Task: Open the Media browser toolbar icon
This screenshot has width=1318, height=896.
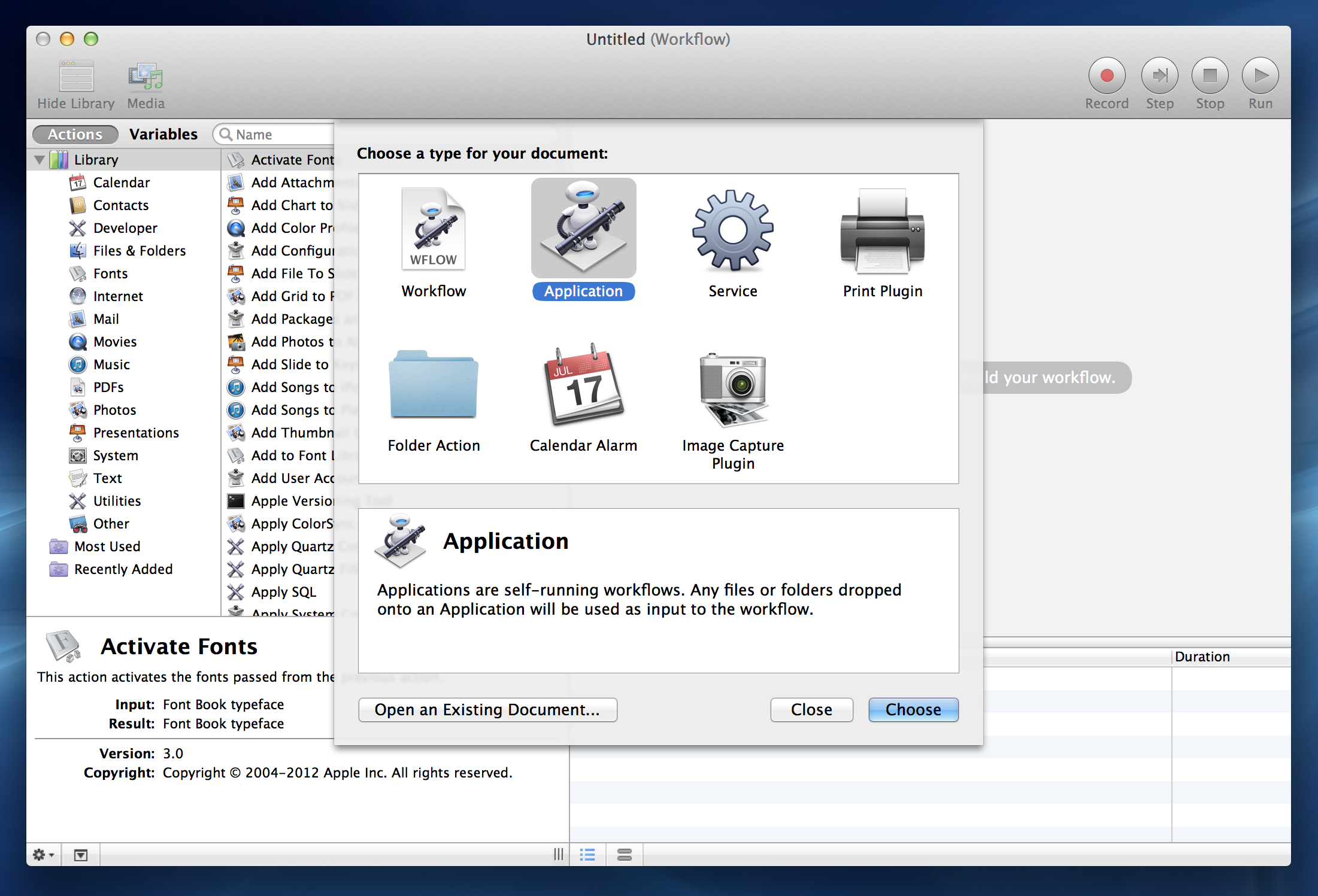Action: 146,77
